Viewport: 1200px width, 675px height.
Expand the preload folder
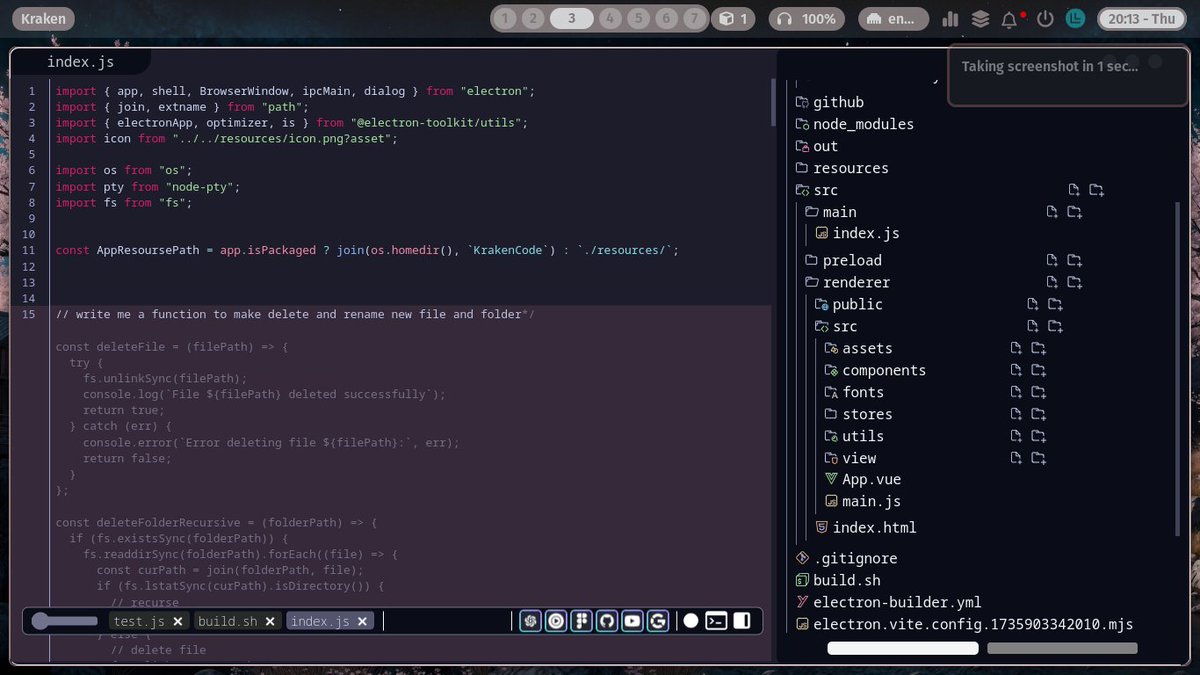pyautogui.click(x=843, y=260)
